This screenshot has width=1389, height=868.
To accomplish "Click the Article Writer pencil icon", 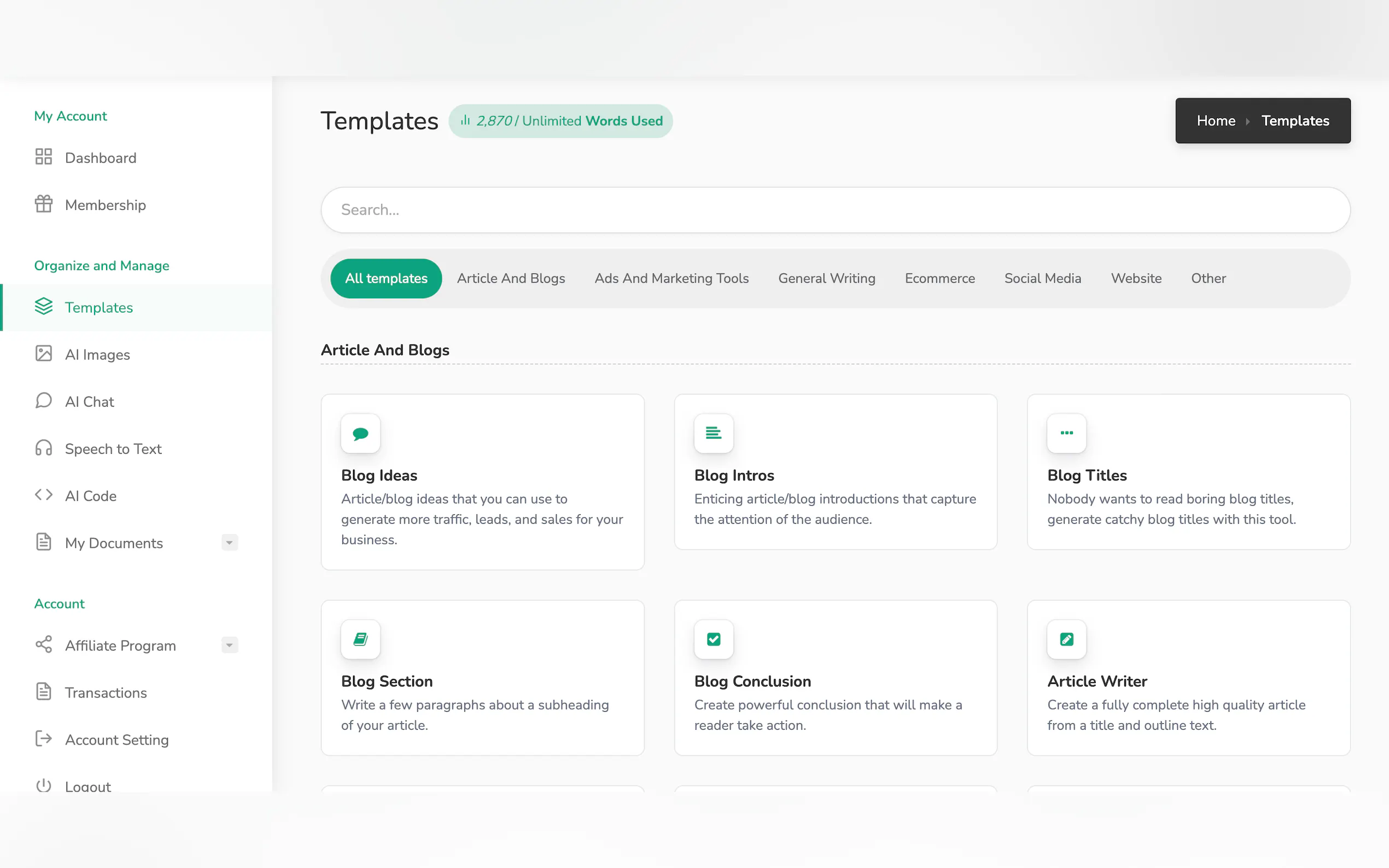I will click(x=1066, y=639).
